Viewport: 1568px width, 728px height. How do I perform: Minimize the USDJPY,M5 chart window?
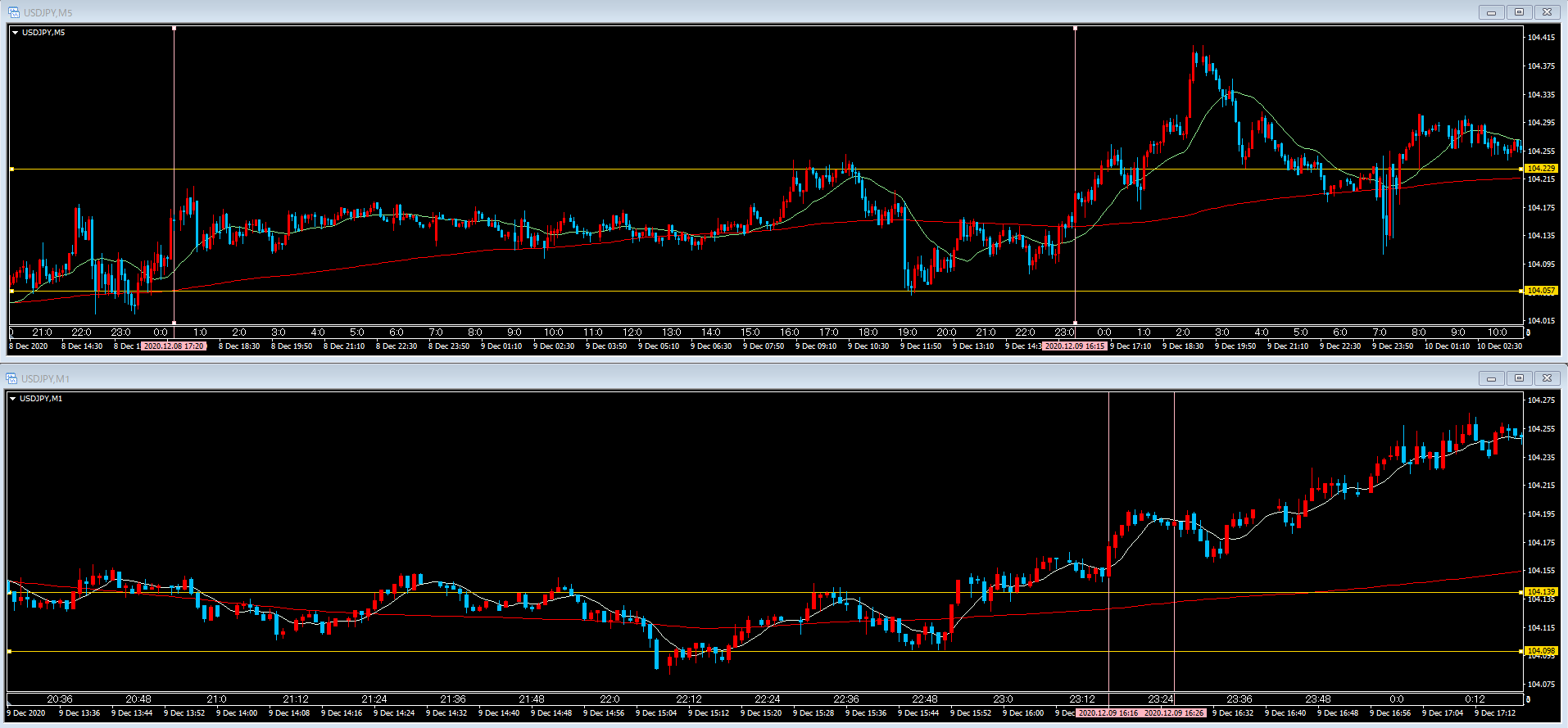[x=1491, y=12]
